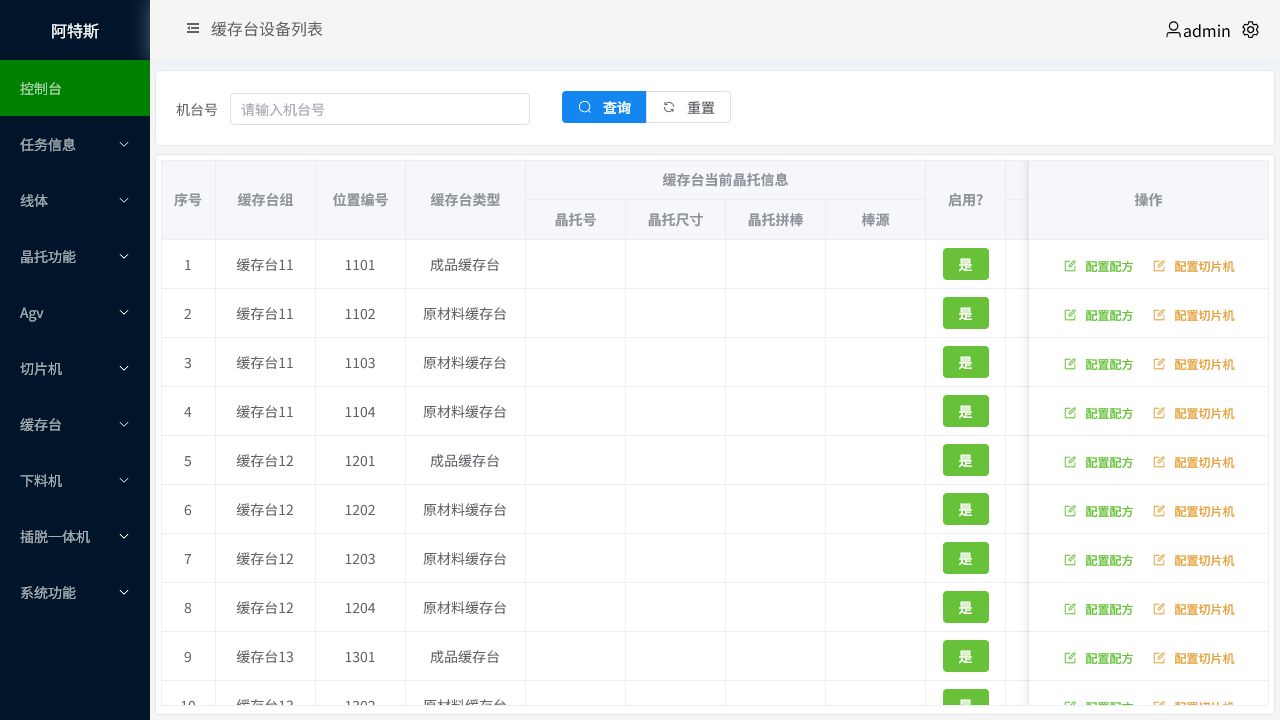Toggle 启用 是 button for row 1102

[x=966, y=313]
